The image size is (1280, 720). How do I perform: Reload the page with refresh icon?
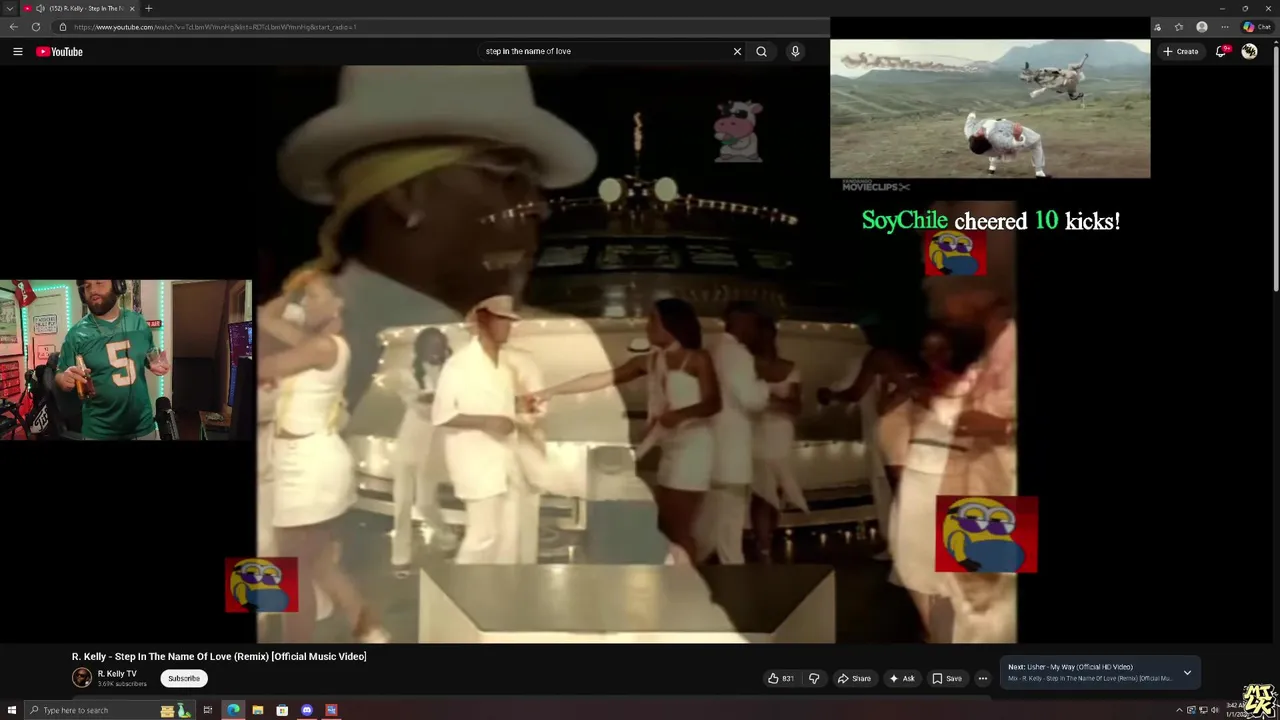coord(36,27)
